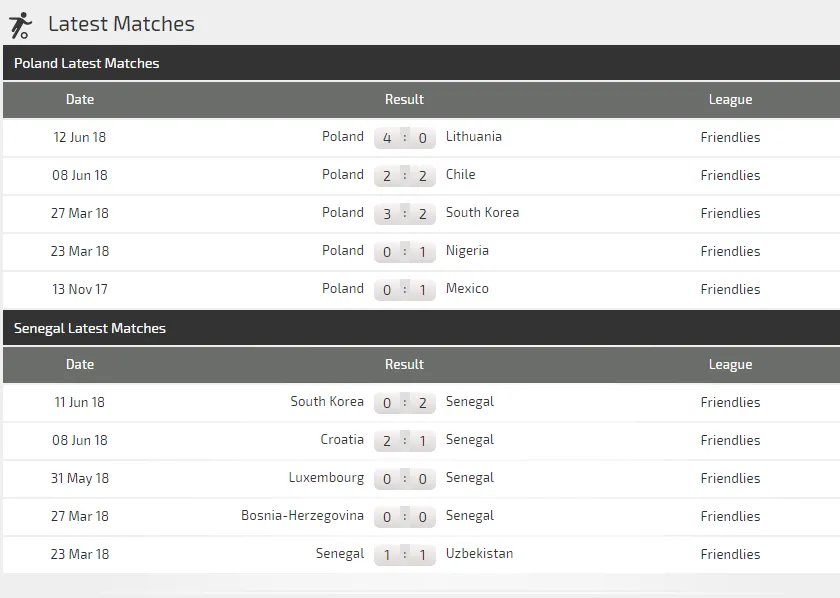Open the Uzbekistan team link
Screen dimensions: 840x598
click(x=479, y=554)
